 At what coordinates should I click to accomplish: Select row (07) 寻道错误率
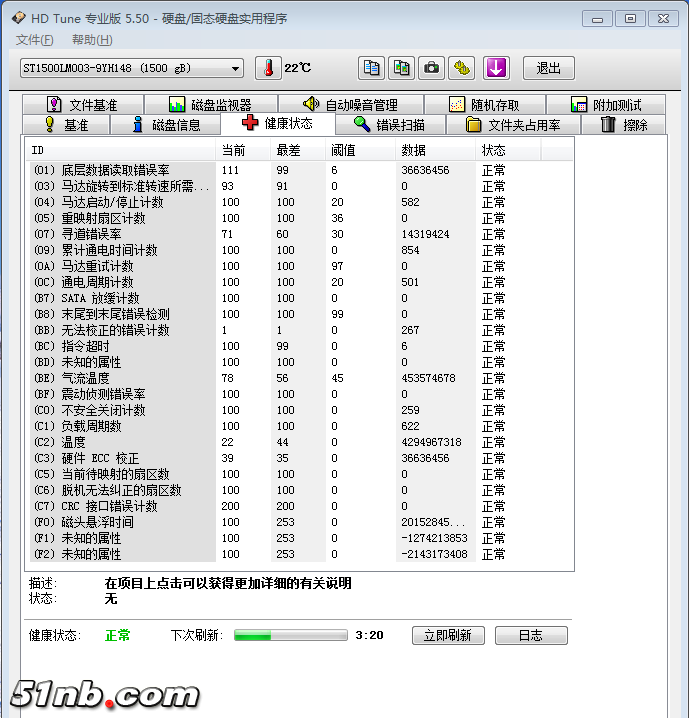tap(299, 234)
